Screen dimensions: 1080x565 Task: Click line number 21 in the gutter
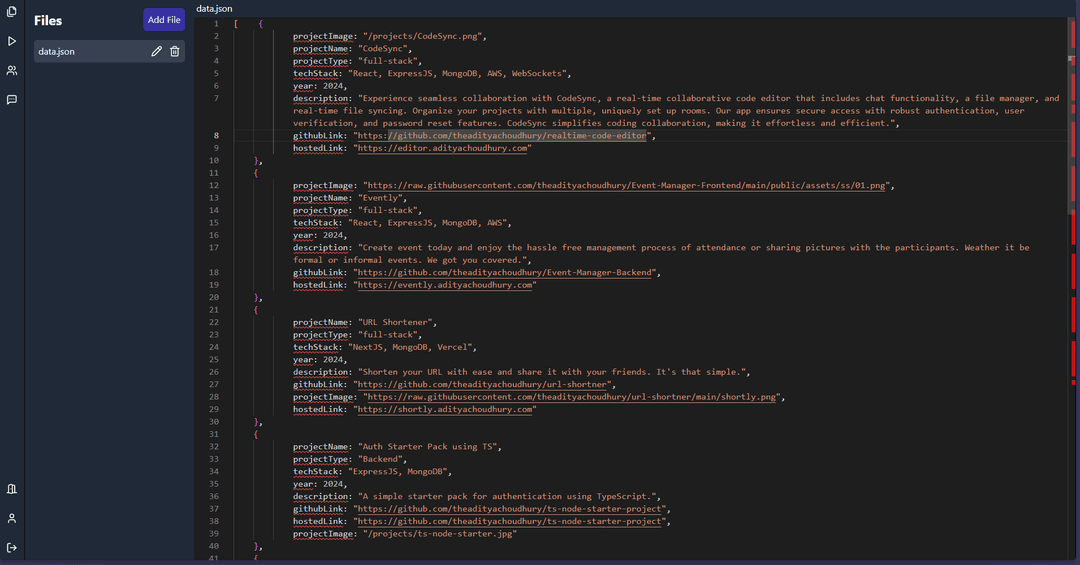tap(214, 310)
